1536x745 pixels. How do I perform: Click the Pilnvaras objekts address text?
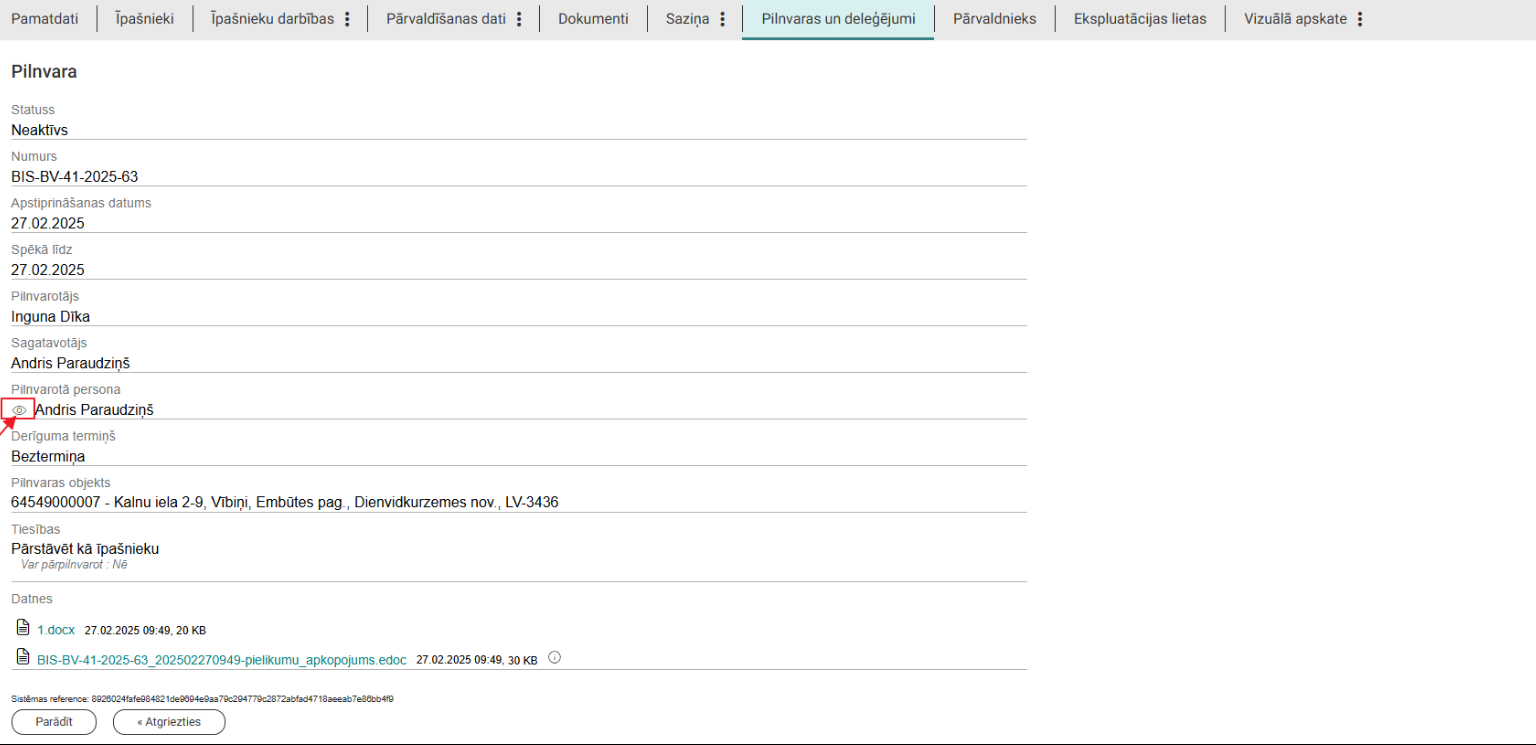pyautogui.click(x=285, y=502)
